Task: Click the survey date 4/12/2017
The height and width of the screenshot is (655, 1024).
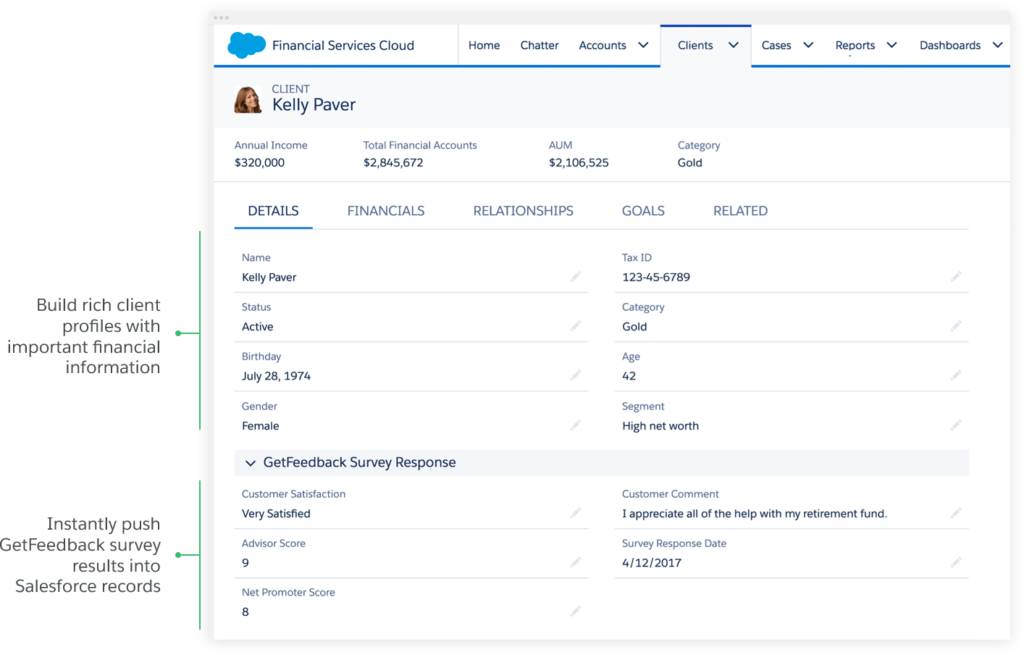Action: (x=651, y=563)
